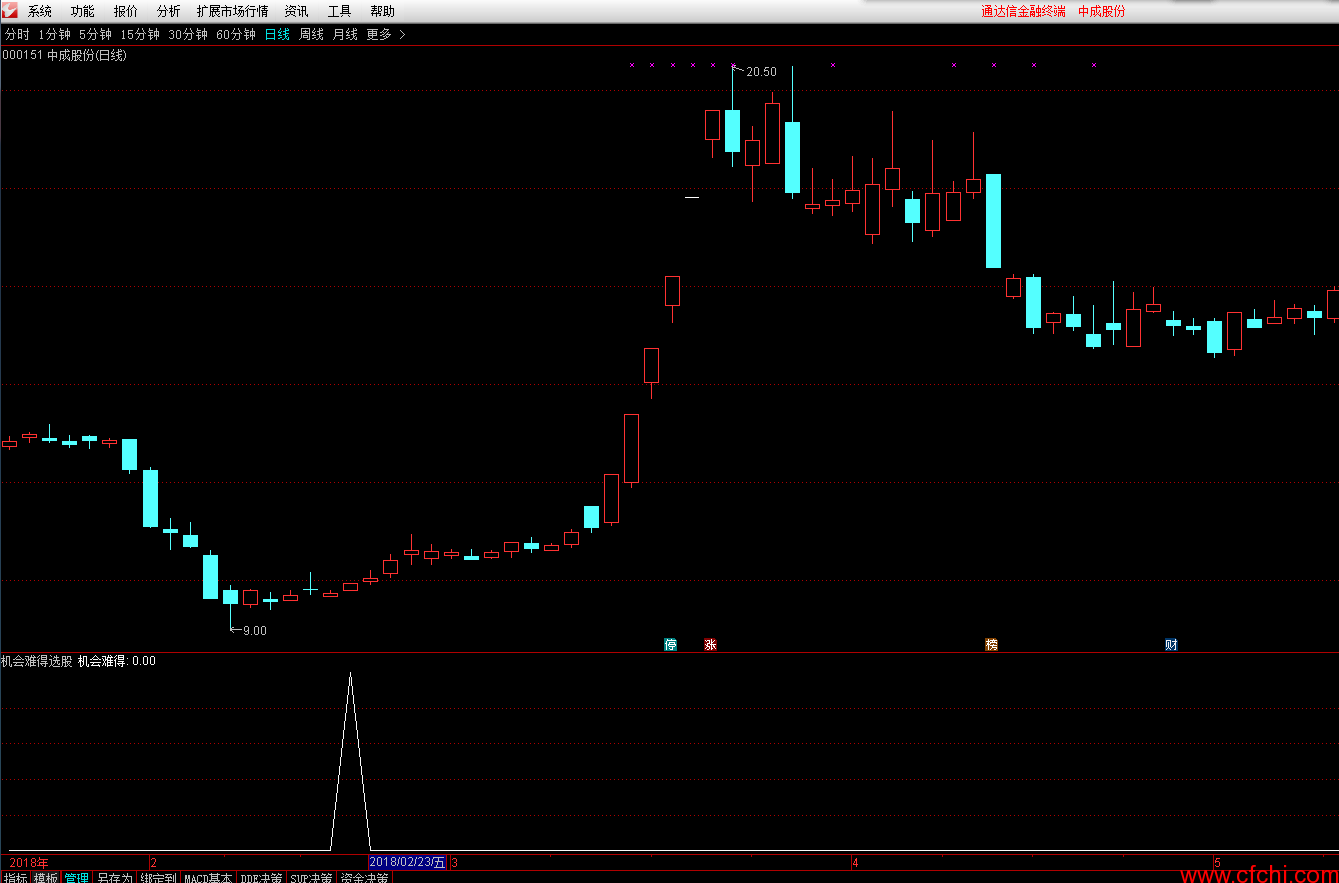The image size is (1339, 883).
Task: Click the tall cyan candle before month 4
Action: pos(792,157)
